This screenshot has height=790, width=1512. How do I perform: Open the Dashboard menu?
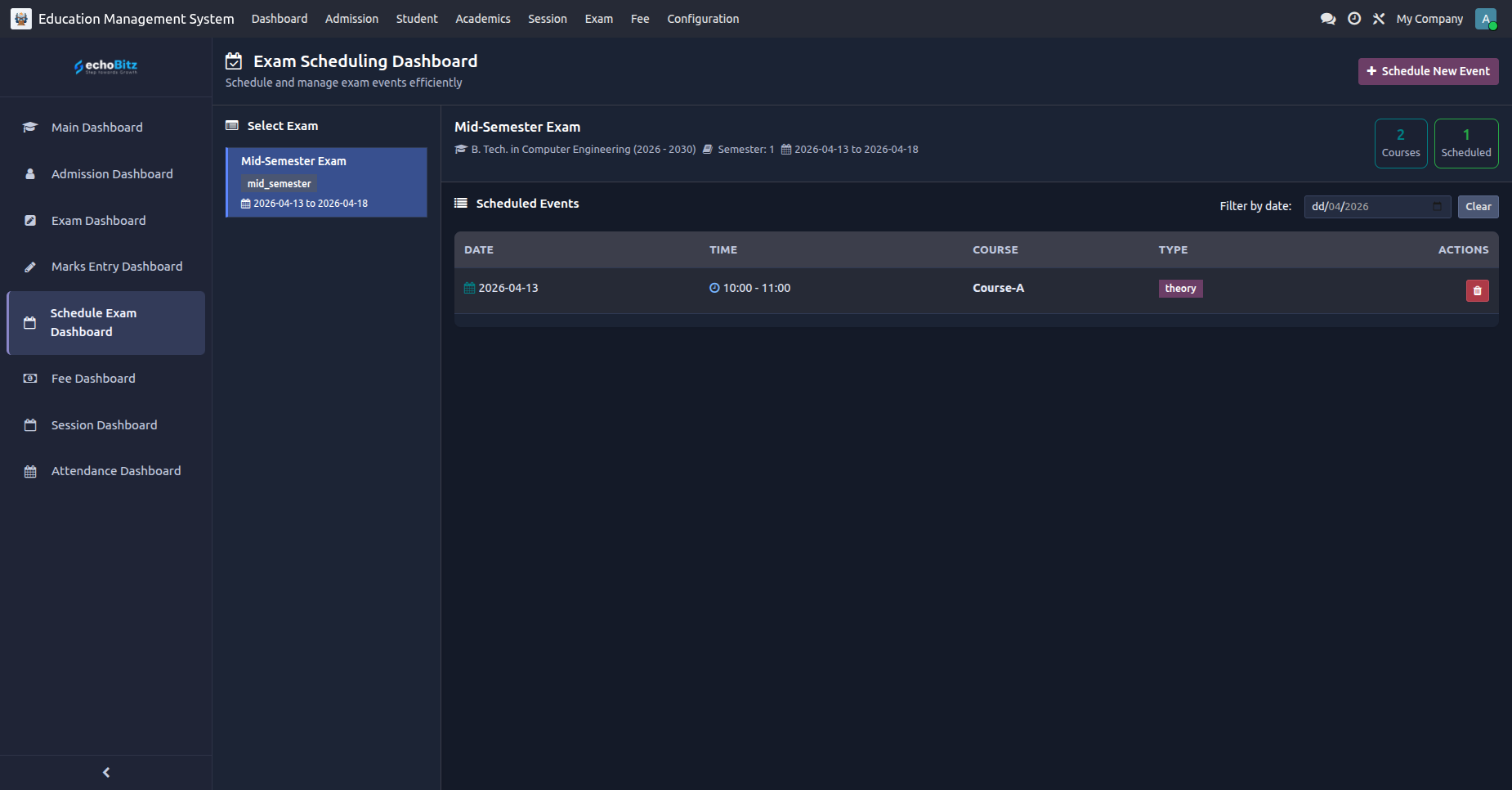coord(280,19)
